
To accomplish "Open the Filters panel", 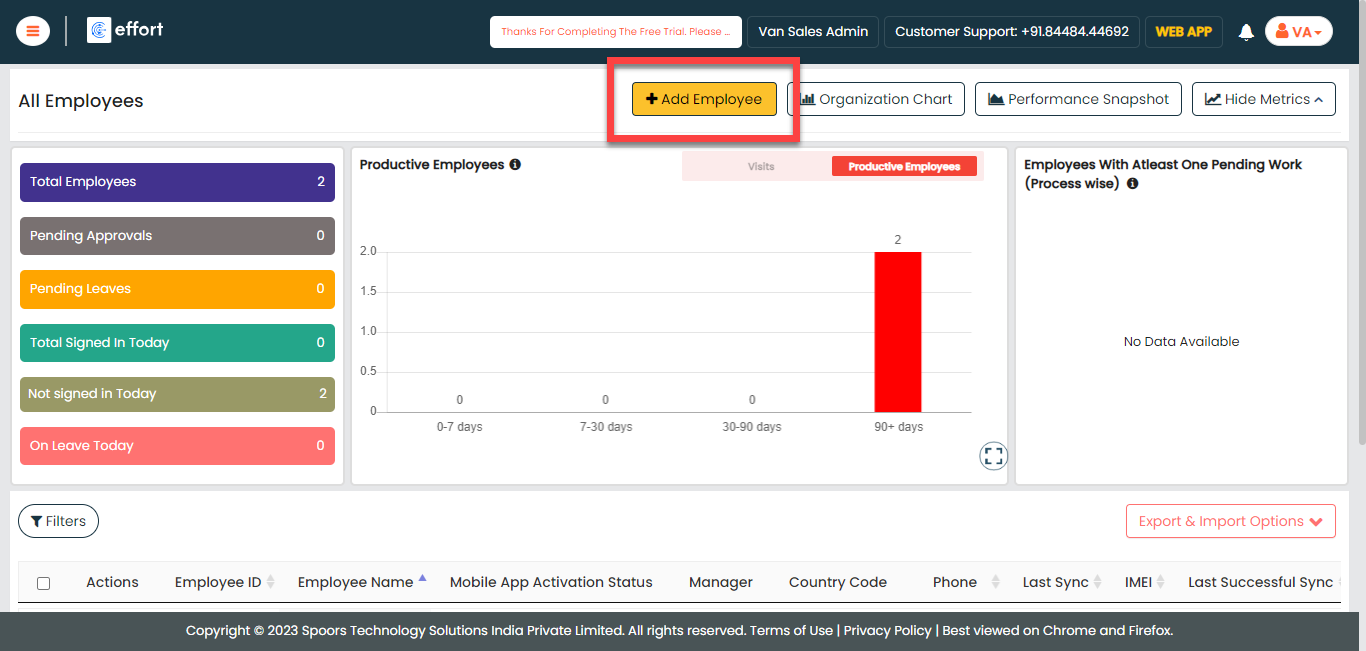I will pyautogui.click(x=58, y=521).
